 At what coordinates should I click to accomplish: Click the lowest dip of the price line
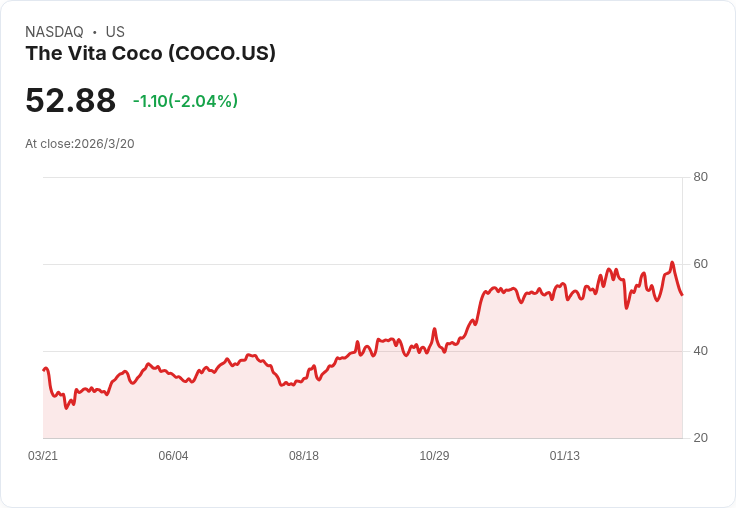(66, 408)
